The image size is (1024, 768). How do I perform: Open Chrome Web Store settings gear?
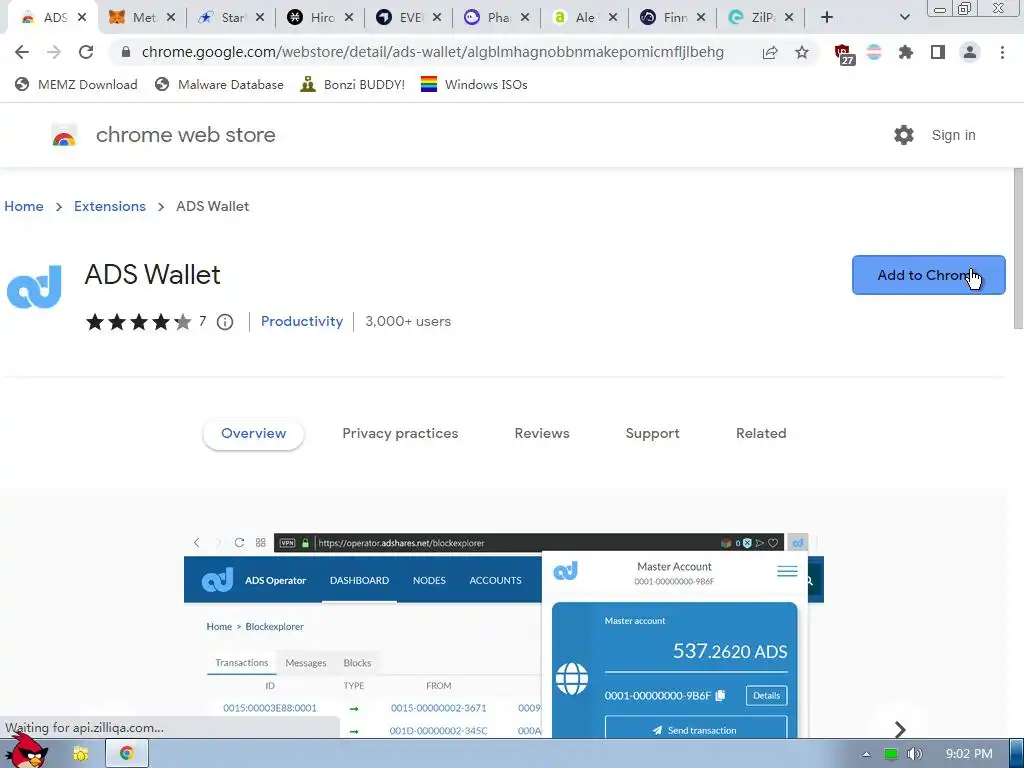click(904, 135)
